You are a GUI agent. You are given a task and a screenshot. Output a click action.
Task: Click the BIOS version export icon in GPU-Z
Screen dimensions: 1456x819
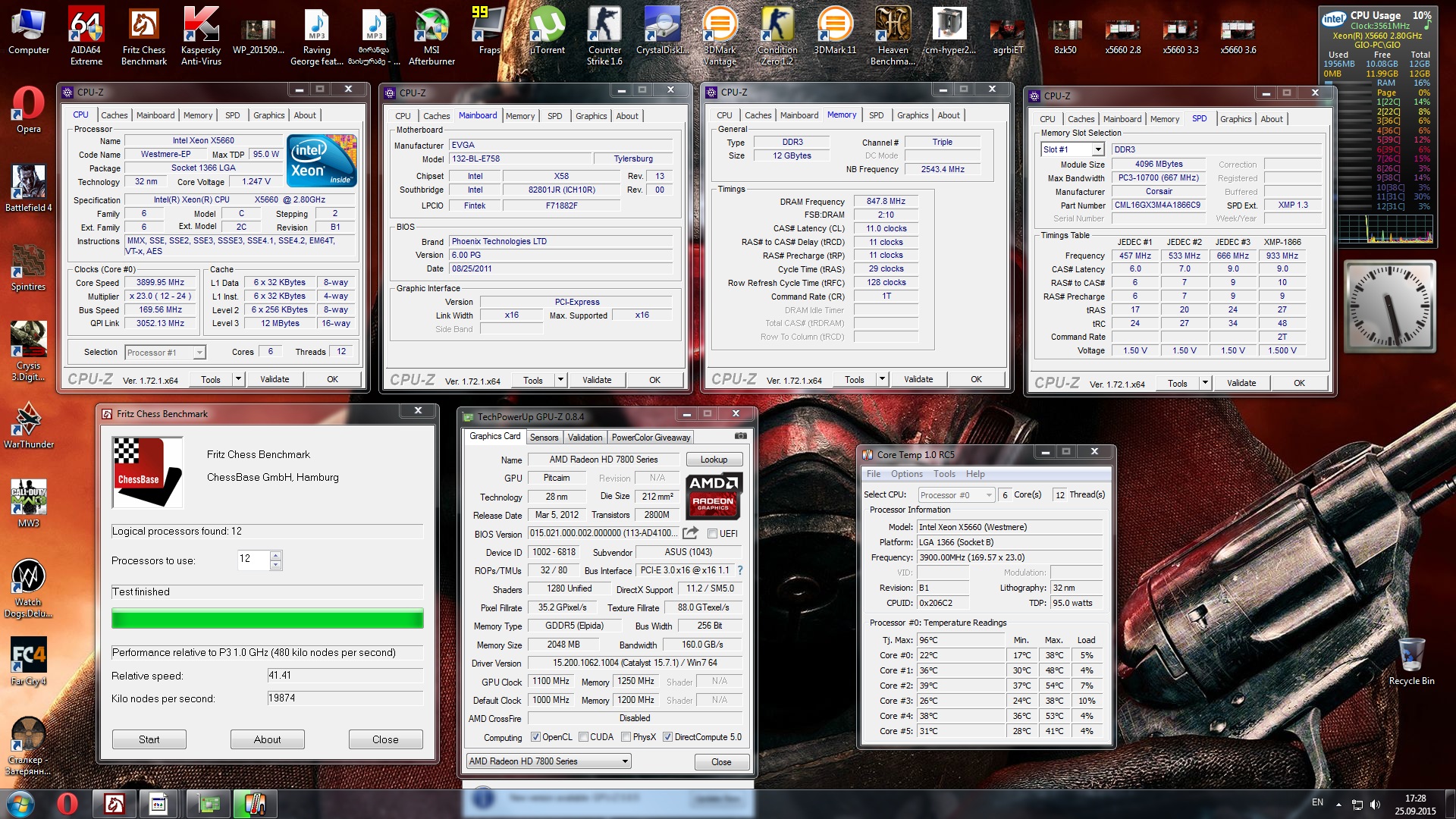coord(689,533)
